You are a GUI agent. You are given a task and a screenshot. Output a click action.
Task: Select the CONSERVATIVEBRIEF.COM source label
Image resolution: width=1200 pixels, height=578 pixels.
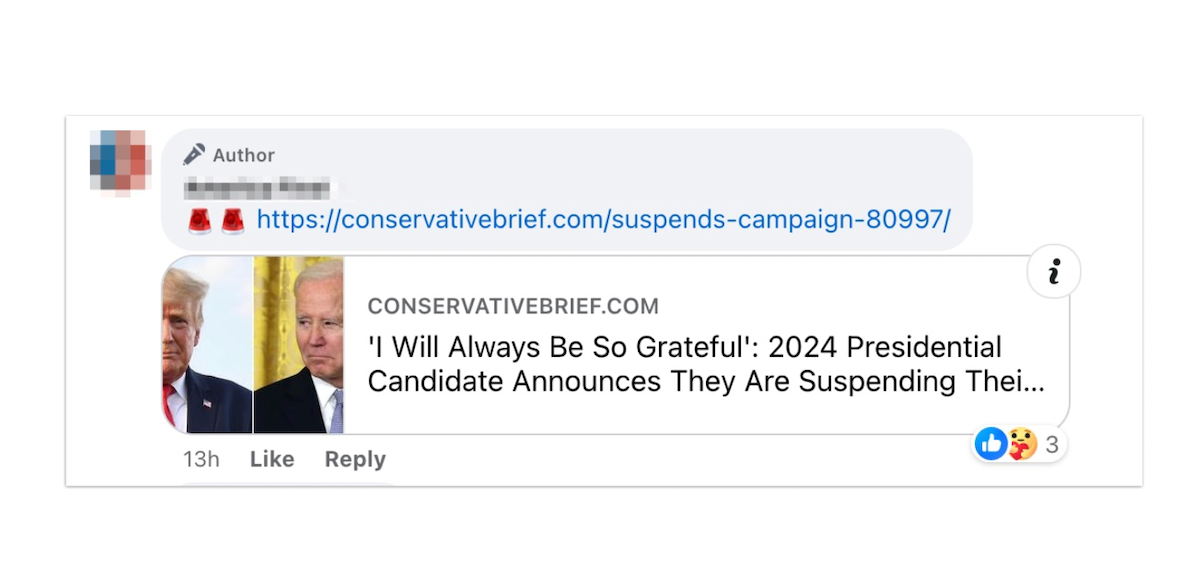click(x=513, y=306)
